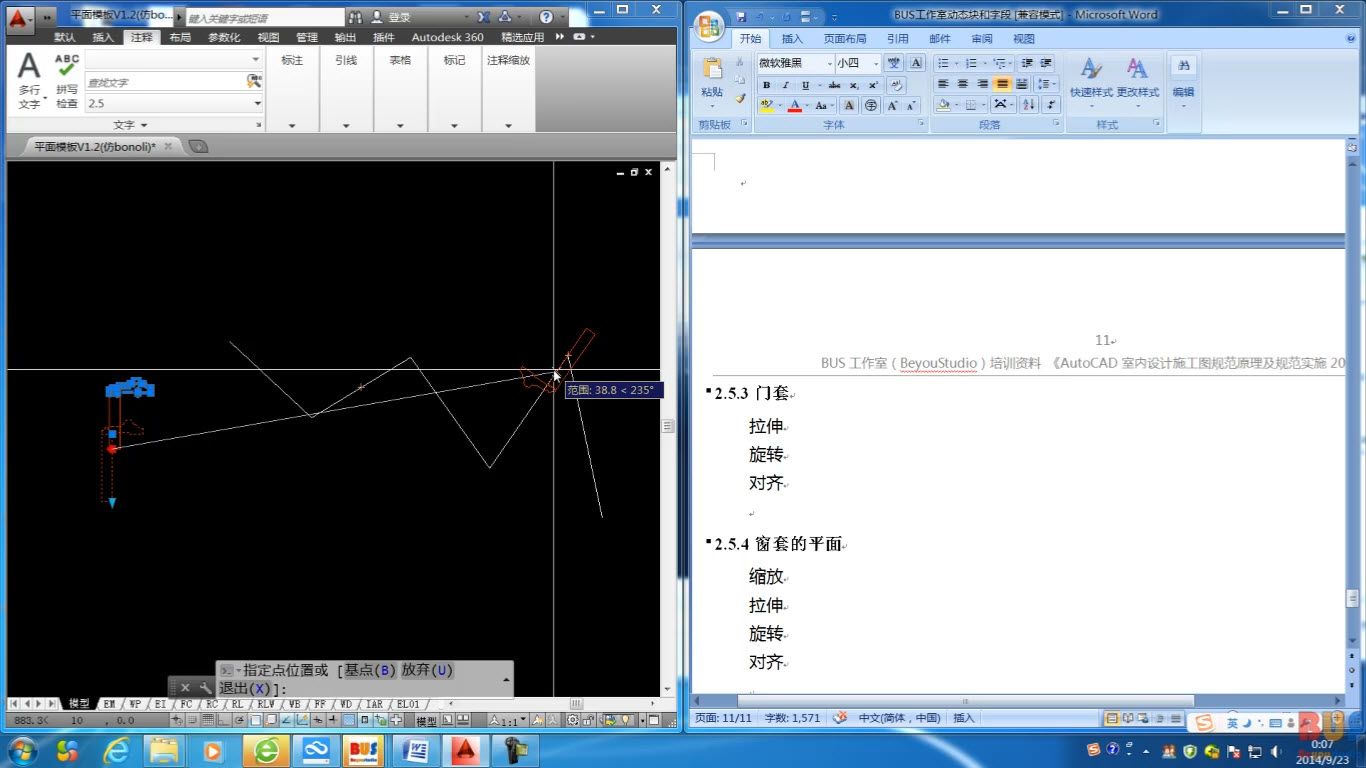Open the AutoCAD application menu (red A)
The height and width of the screenshot is (768, 1366).
coord(18,18)
